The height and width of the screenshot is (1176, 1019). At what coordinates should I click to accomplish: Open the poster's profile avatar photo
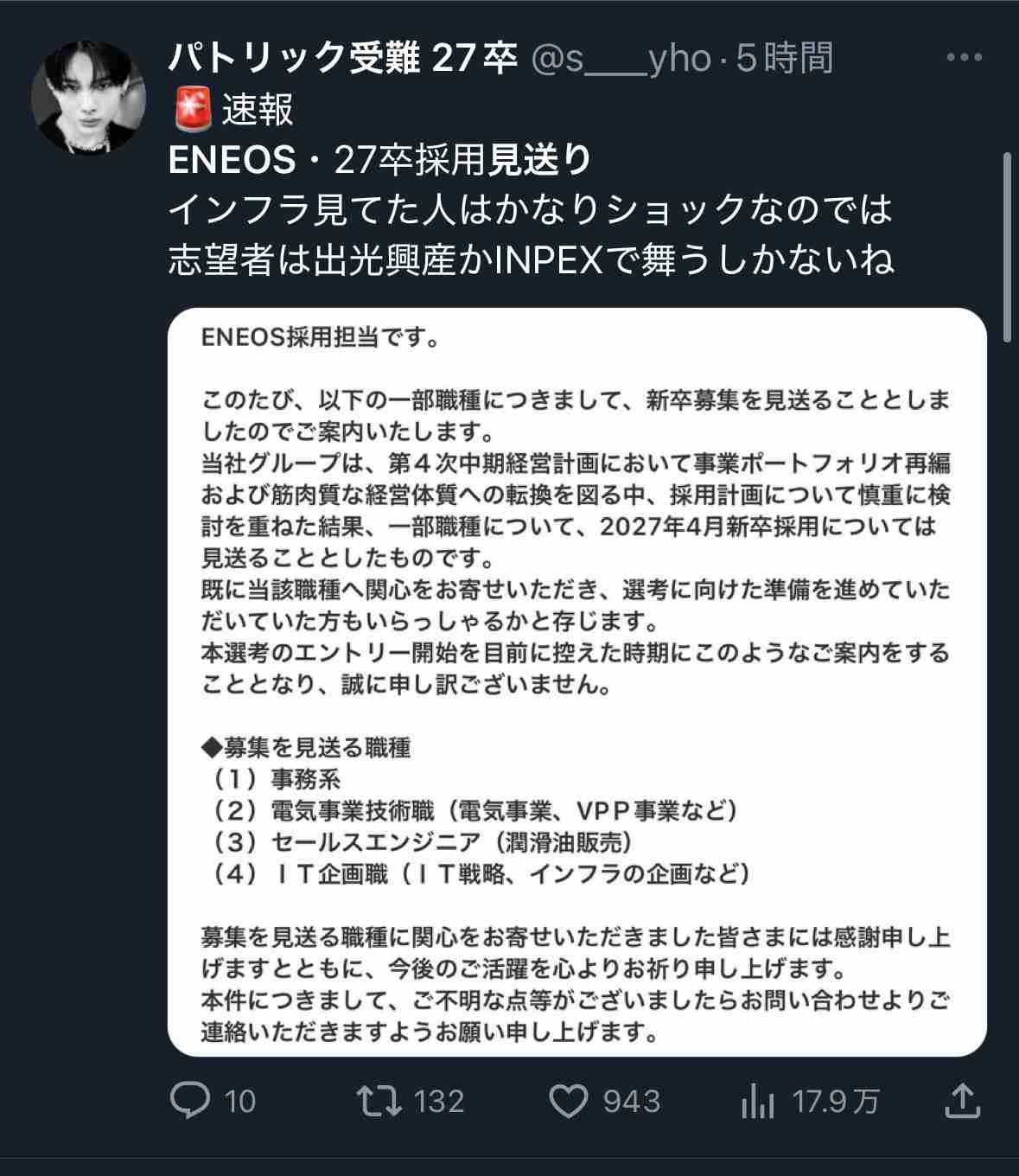click(88, 97)
